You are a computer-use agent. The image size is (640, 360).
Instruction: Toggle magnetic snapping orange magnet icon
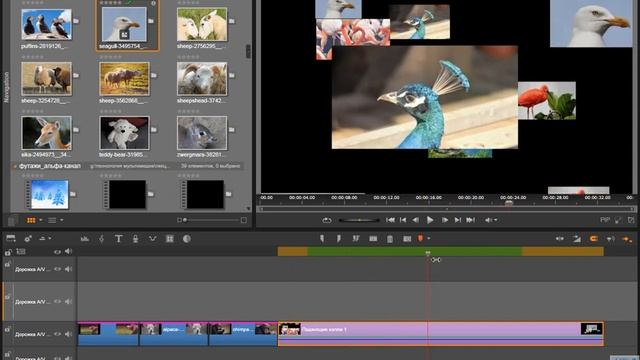tap(593, 239)
